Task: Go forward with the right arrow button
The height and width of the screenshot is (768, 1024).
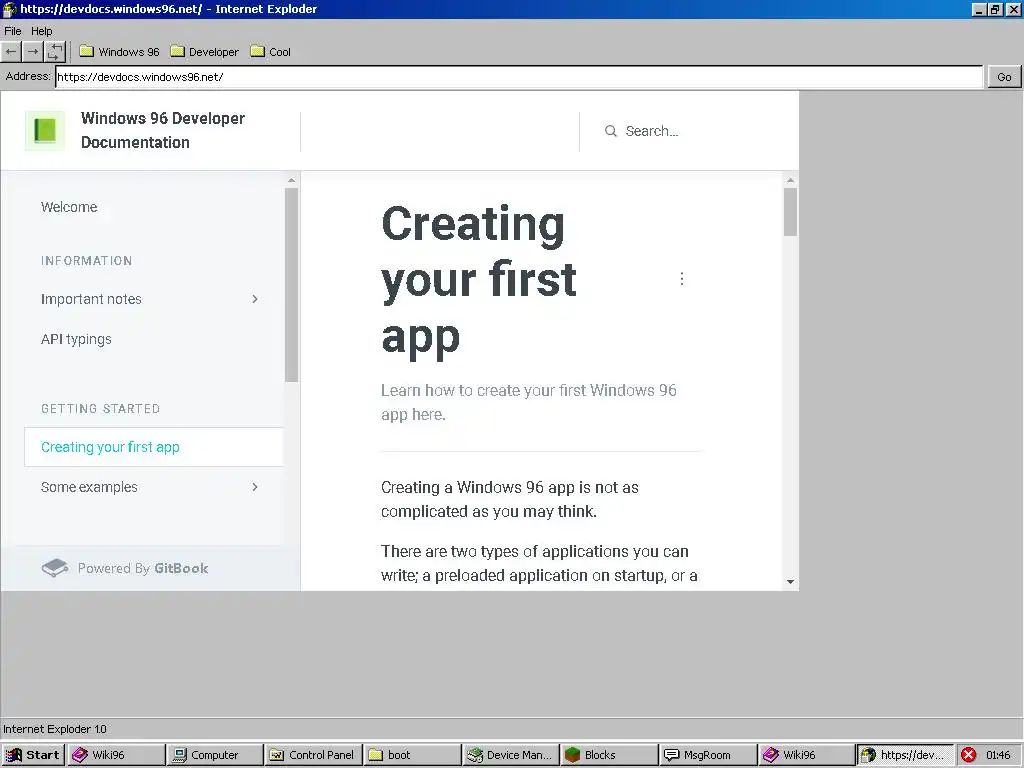Action: 33,52
